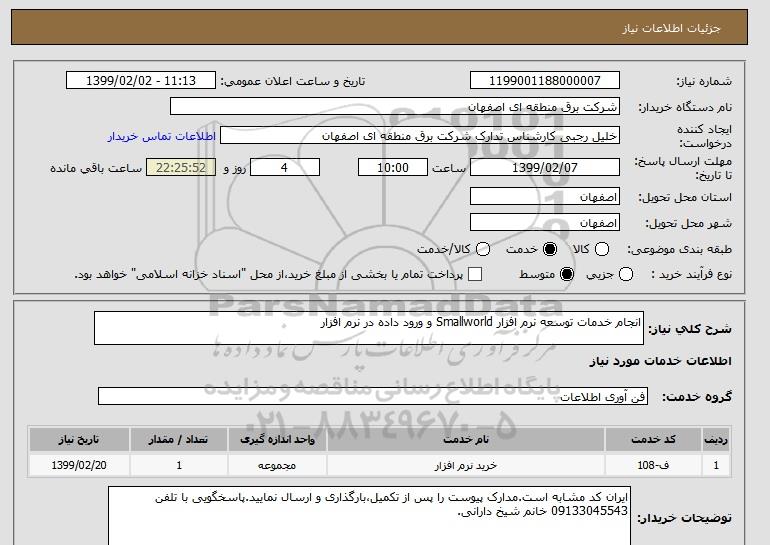Viewport: 770px width, 545px height.
Task: Click the service group field فن آوری اطلاعات
Action: click(373, 396)
